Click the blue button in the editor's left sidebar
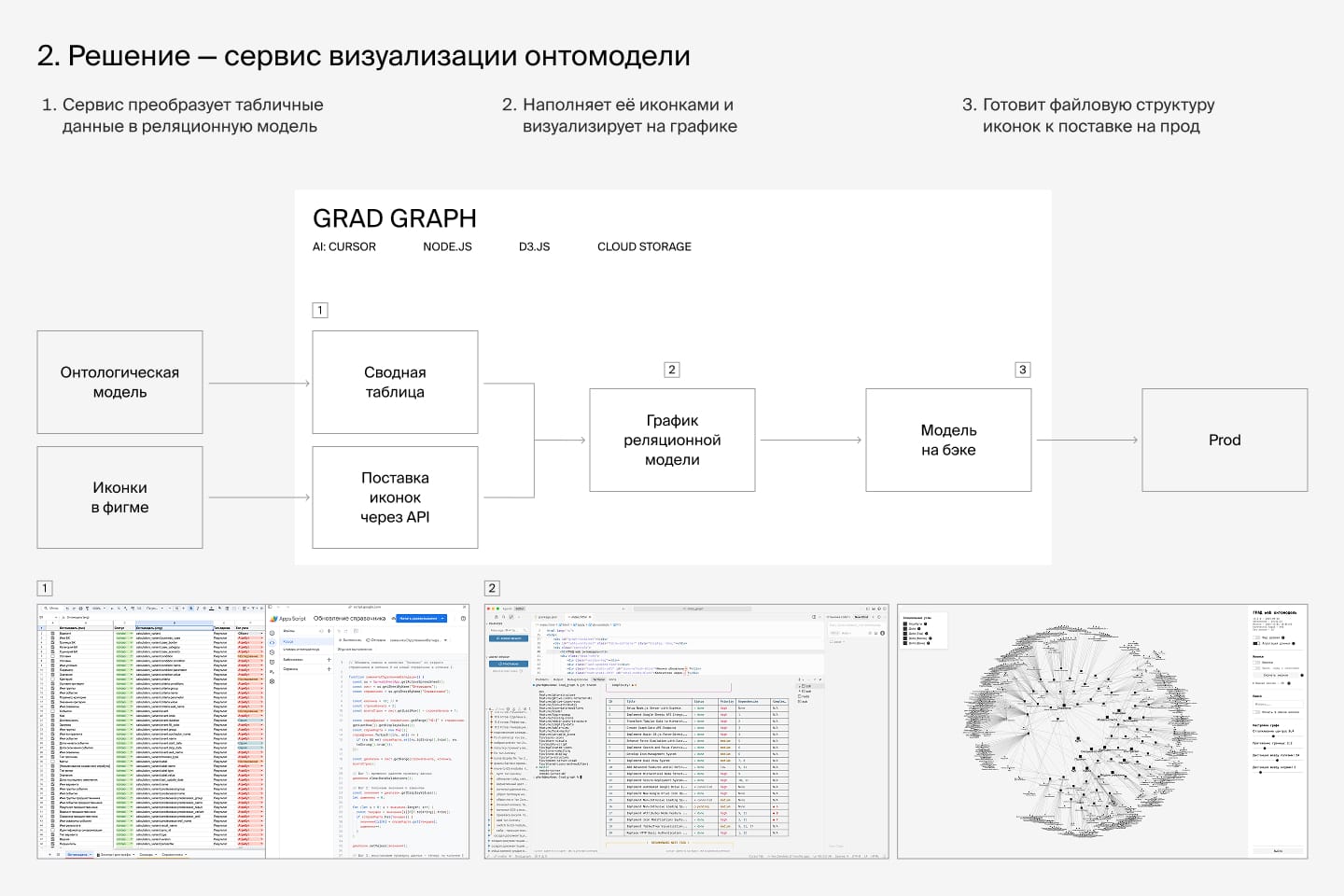 510,638
